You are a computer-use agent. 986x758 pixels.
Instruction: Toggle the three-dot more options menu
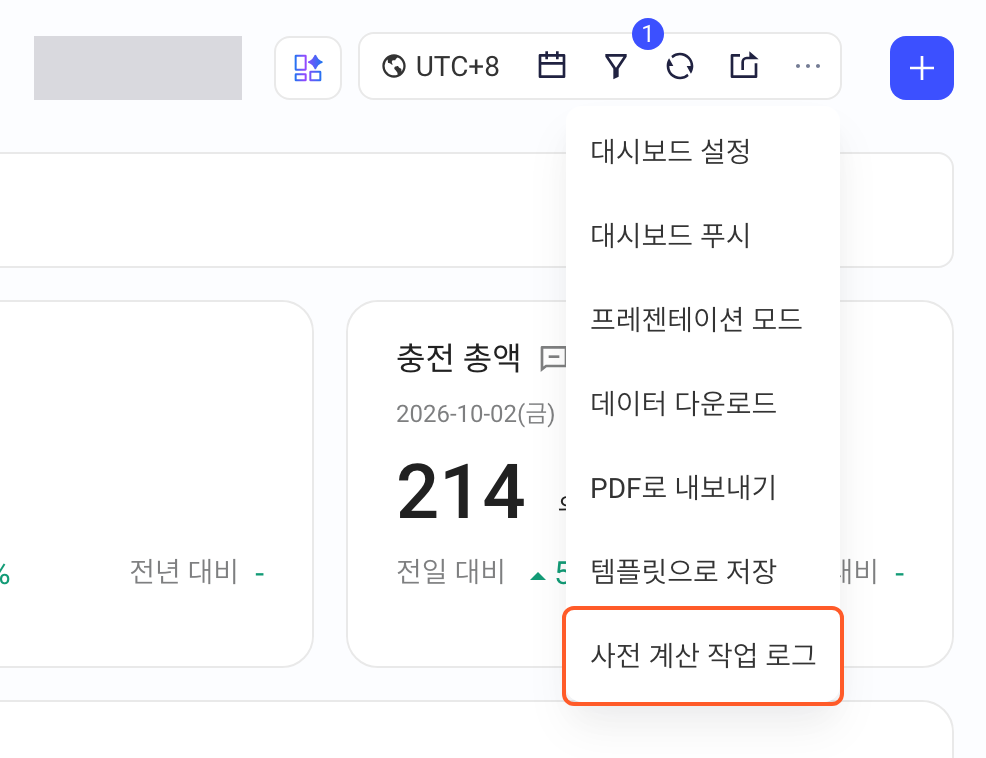pos(807,66)
